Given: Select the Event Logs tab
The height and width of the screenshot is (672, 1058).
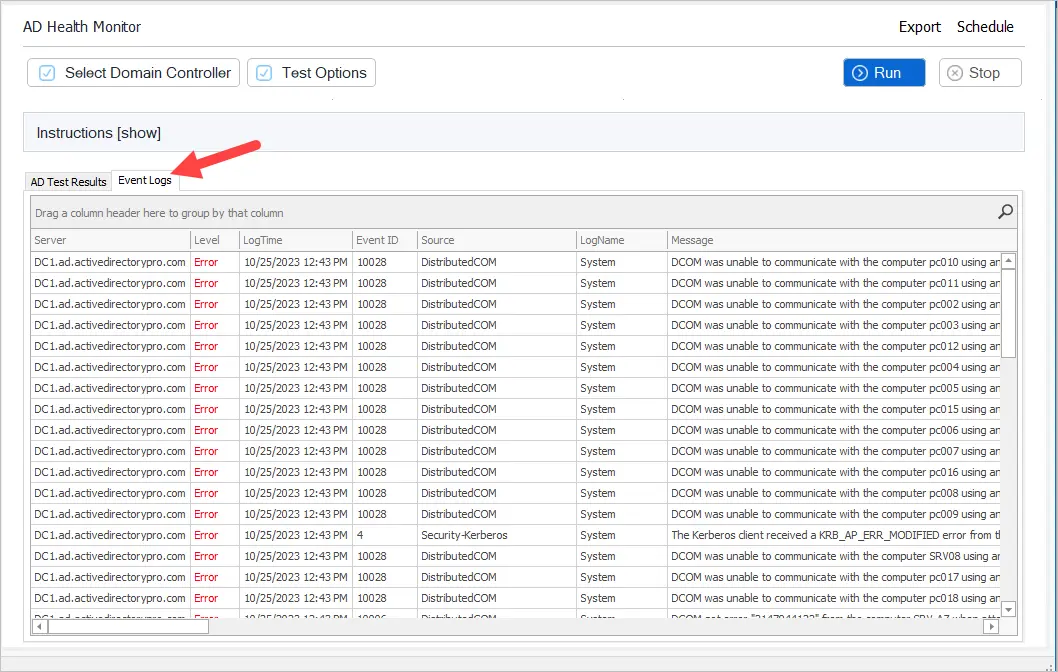Looking at the screenshot, I should coord(145,180).
